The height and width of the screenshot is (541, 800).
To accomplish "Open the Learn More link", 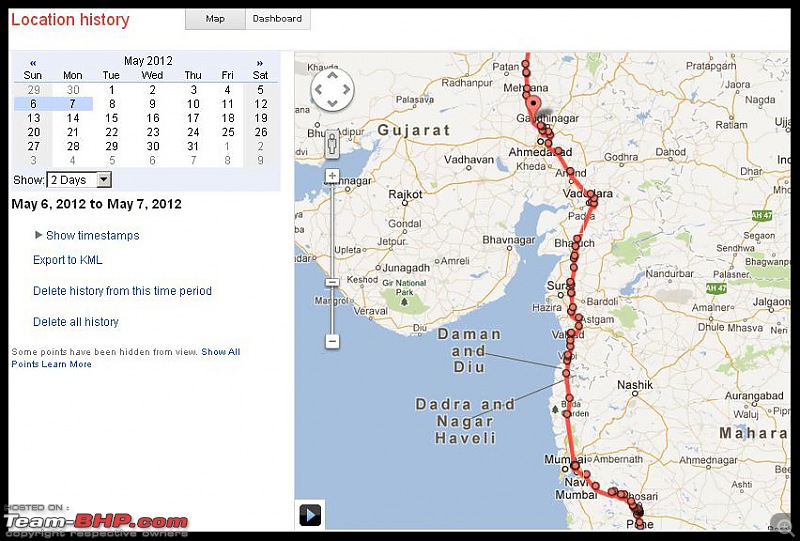I will 66,364.
